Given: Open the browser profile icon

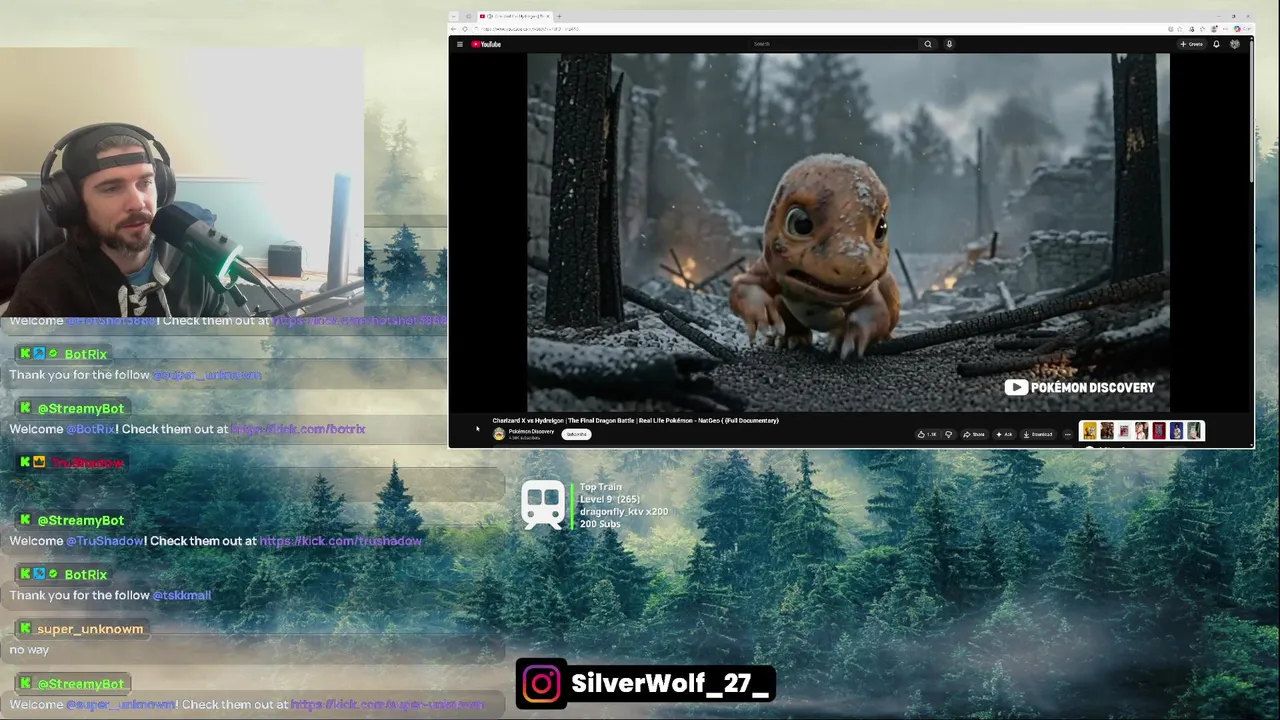Looking at the screenshot, I should click(1214, 29).
